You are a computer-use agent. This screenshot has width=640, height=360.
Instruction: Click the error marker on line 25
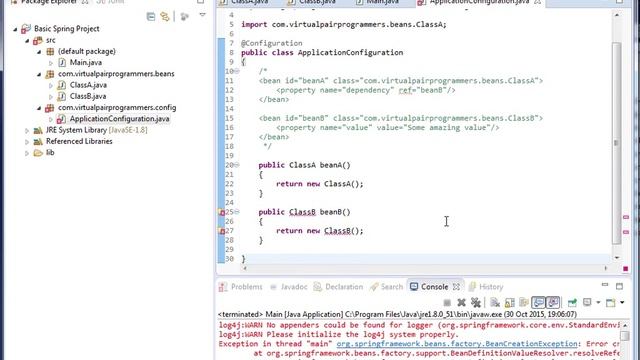(x=221, y=212)
